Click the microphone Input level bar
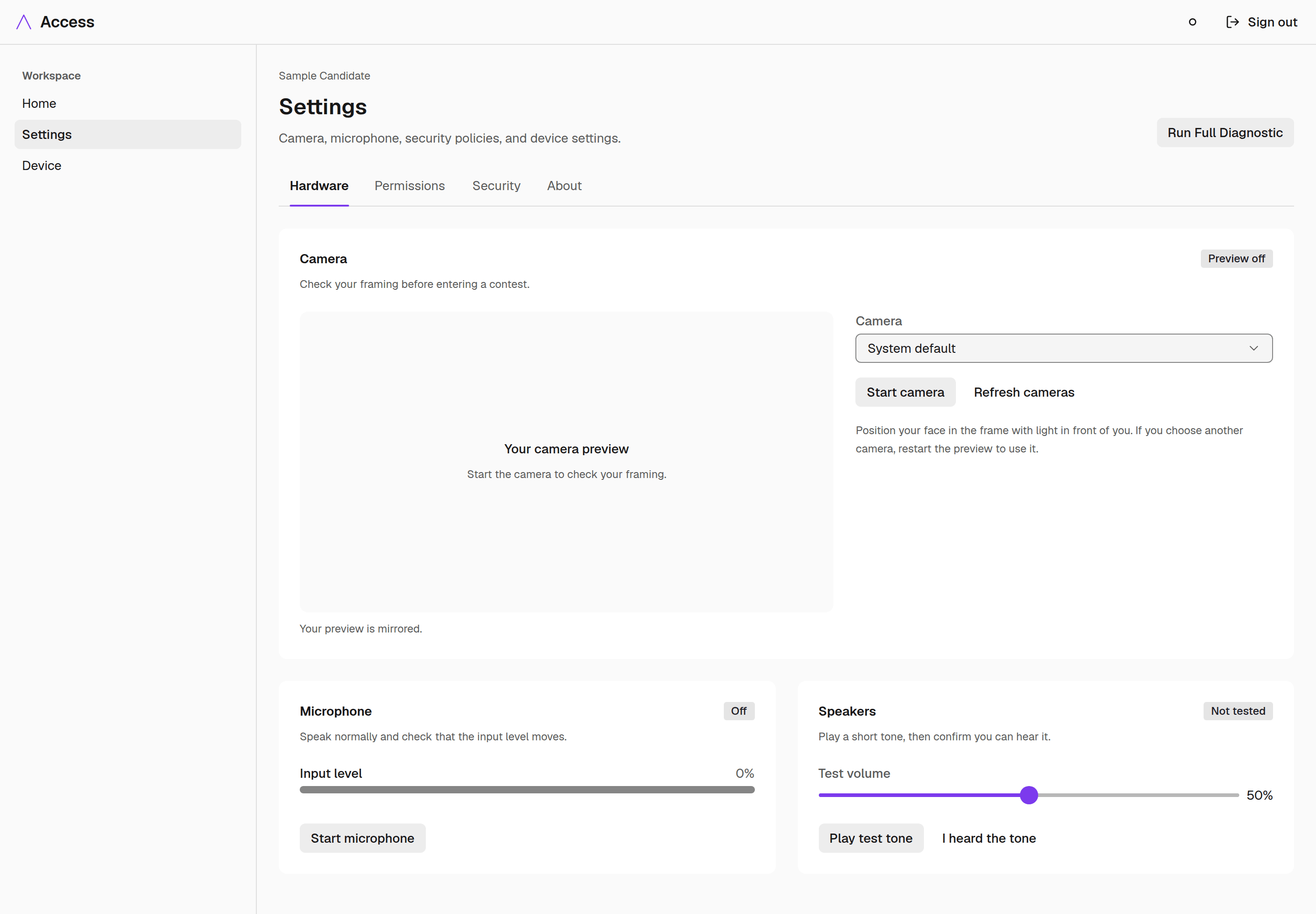Screen dimensions: 1316x914 [527, 790]
